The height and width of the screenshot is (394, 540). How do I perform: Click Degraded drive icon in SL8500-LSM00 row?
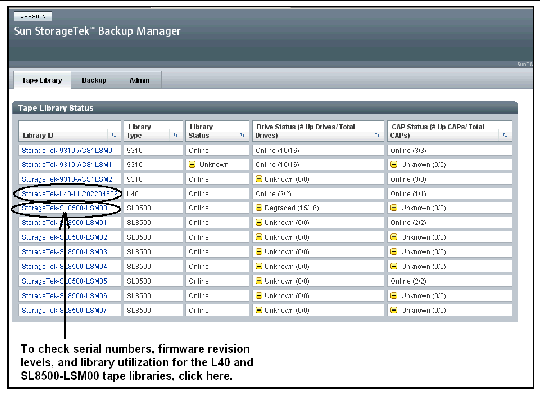(x=259, y=208)
